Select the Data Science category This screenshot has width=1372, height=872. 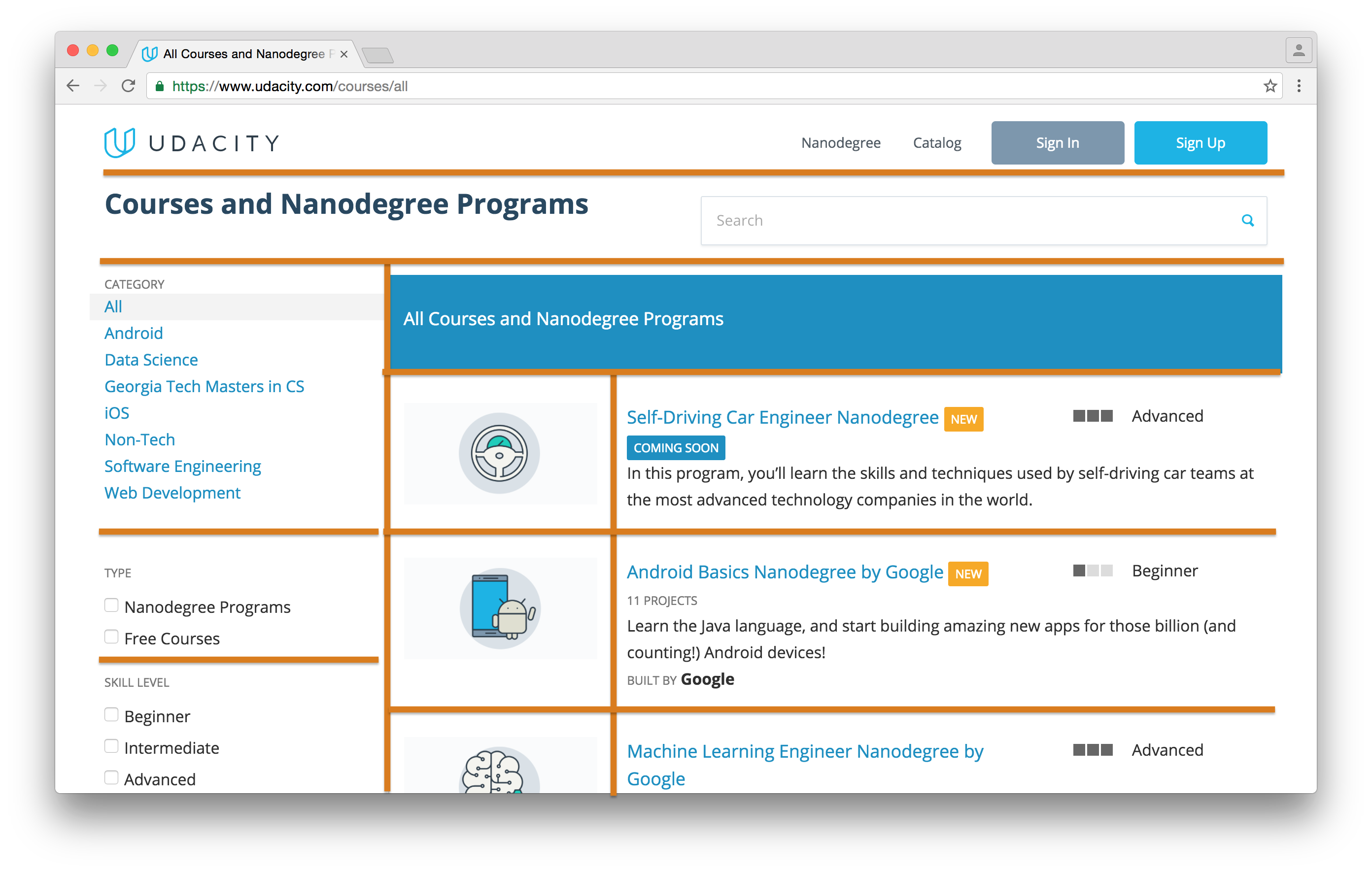coord(151,360)
